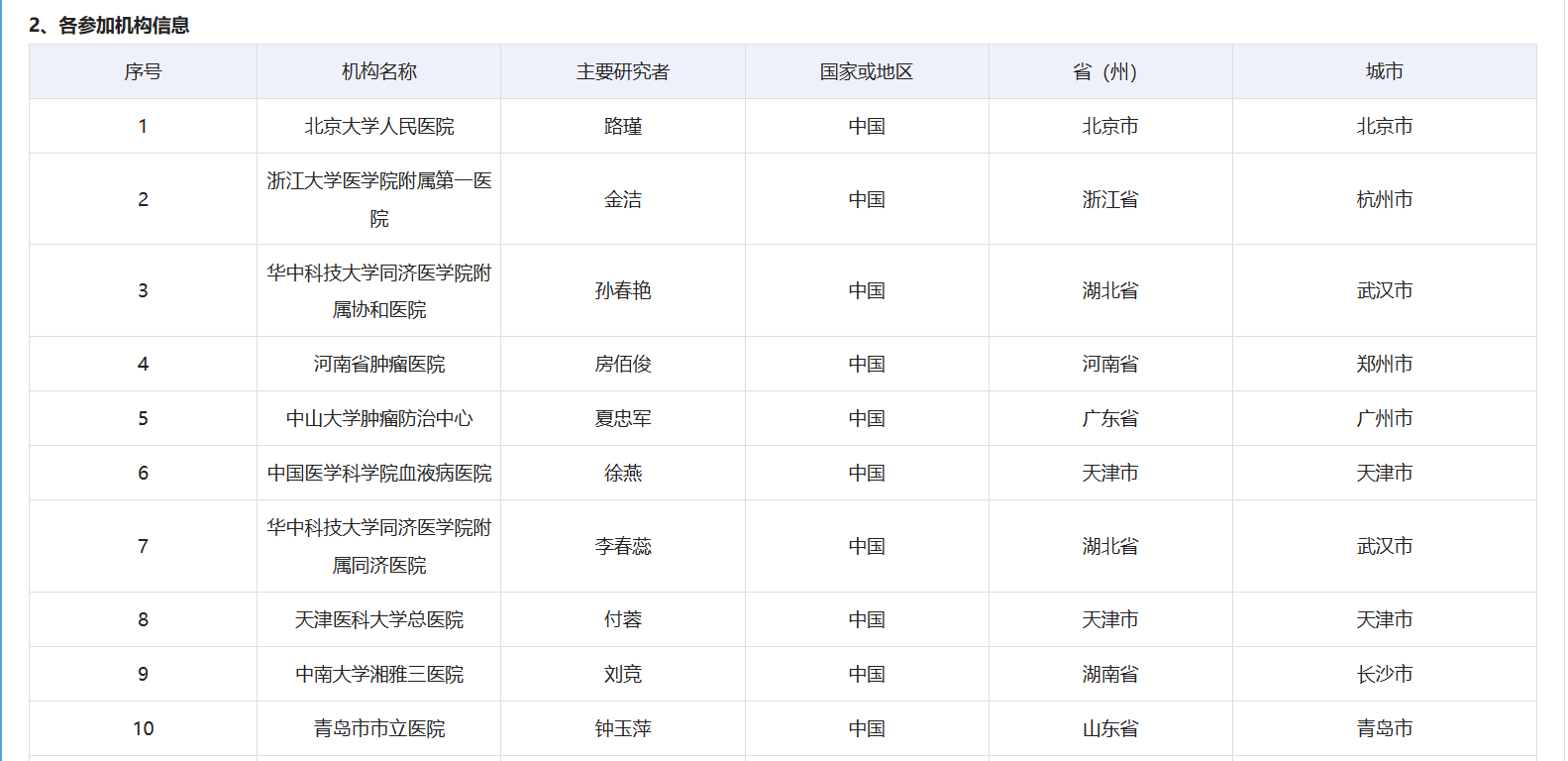Image resolution: width=1568 pixels, height=761 pixels.
Task: Select researcher name "金洁"
Action: point(623,199)
